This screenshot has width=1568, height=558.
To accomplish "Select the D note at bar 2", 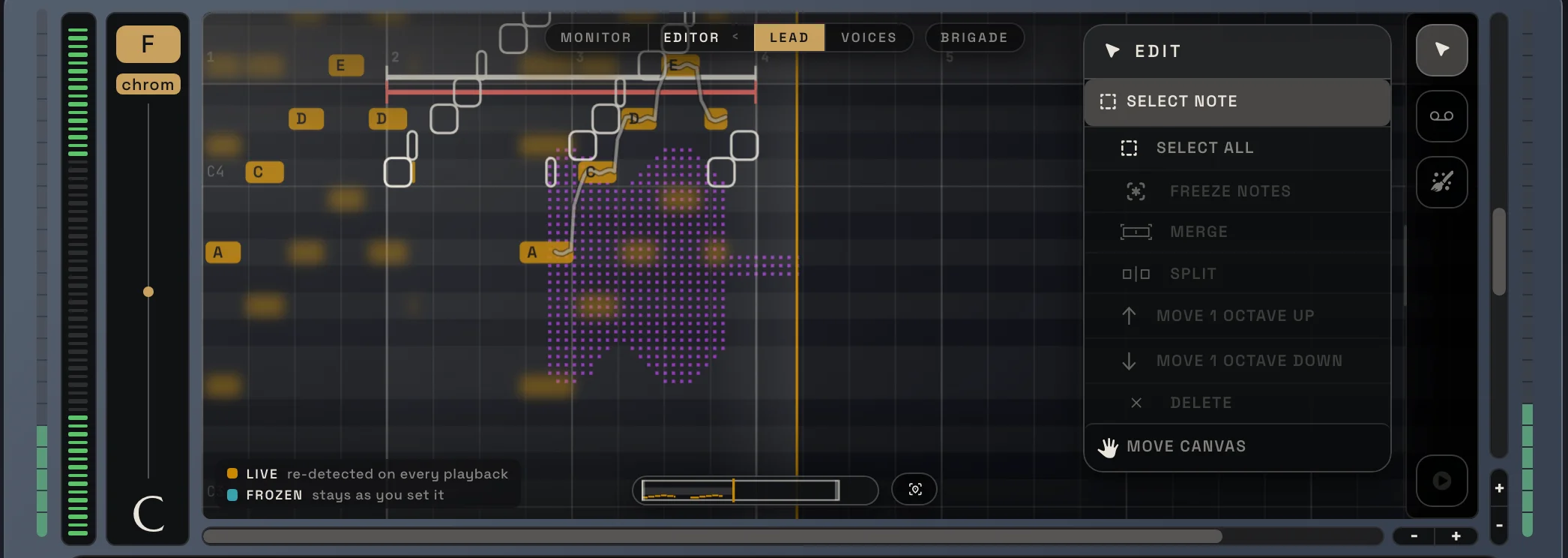I will [388, 118].
